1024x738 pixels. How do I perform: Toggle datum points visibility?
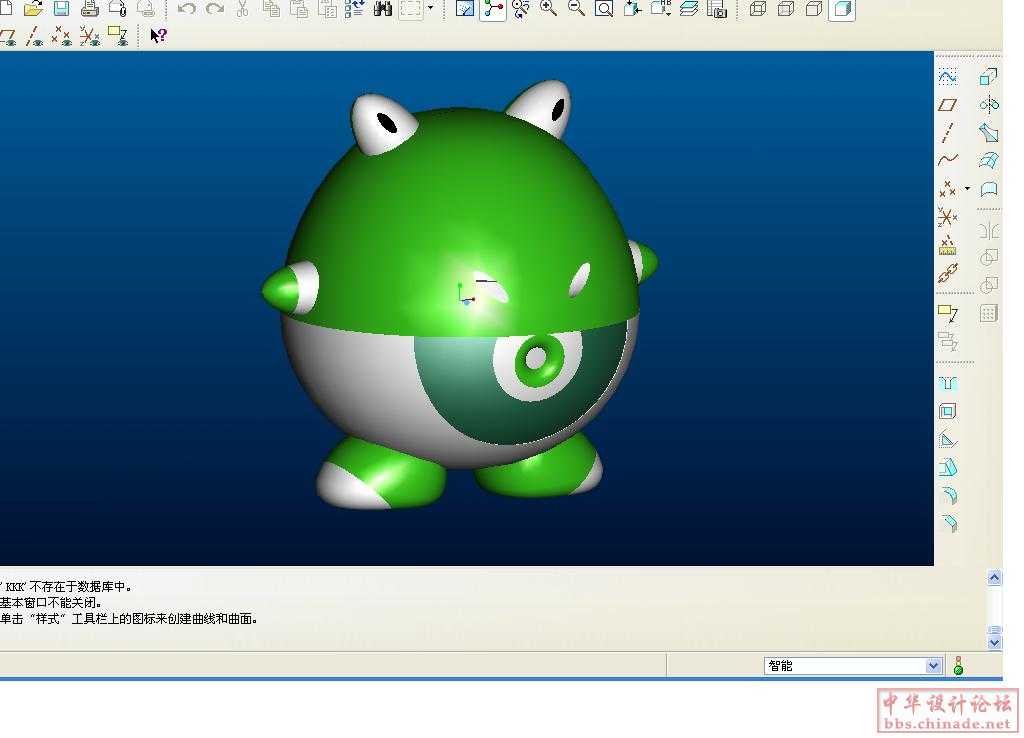click(x=61, y=36)
